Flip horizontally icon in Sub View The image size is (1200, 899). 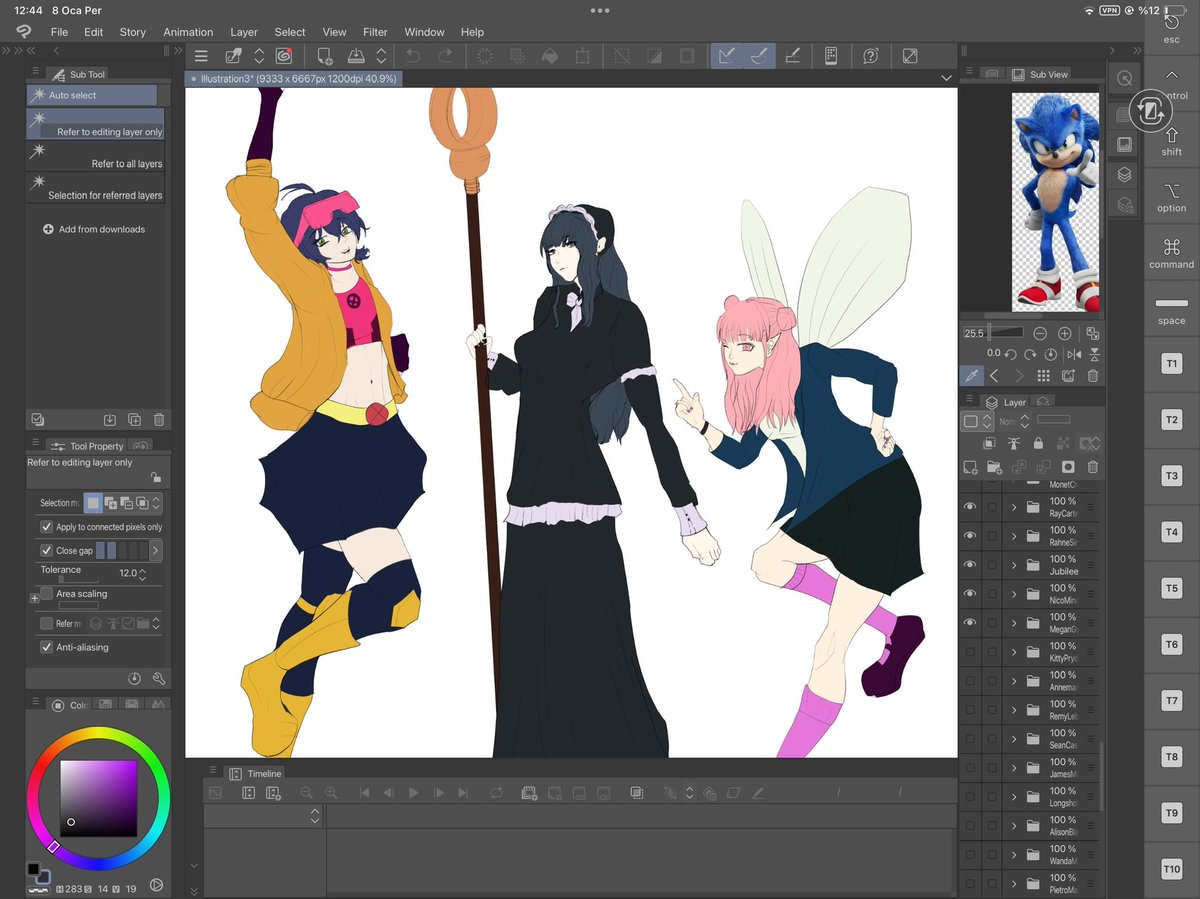tap(1074, 354)
